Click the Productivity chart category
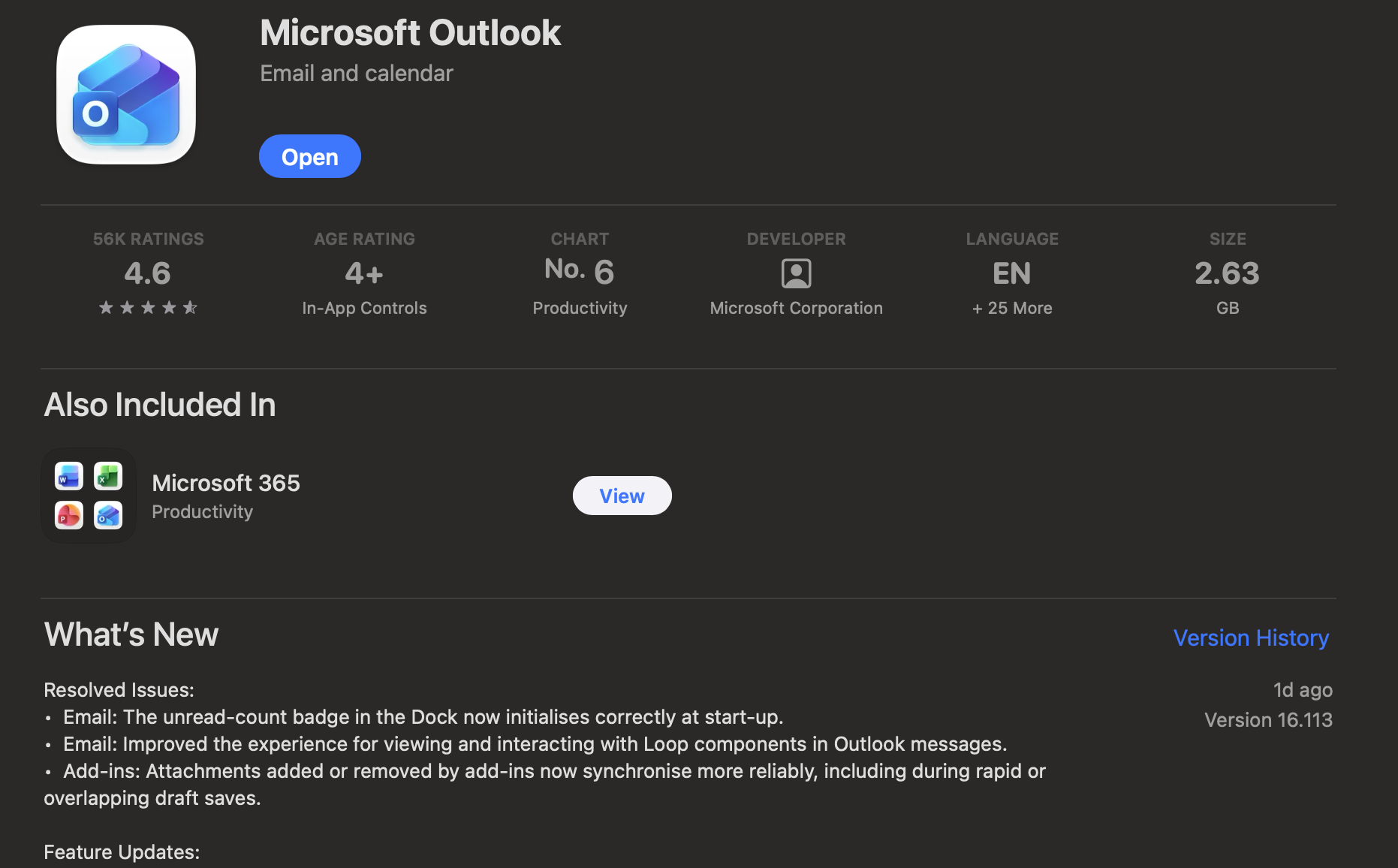Image resolution: width=1398 pixels, height=868 pixels. 580,308
